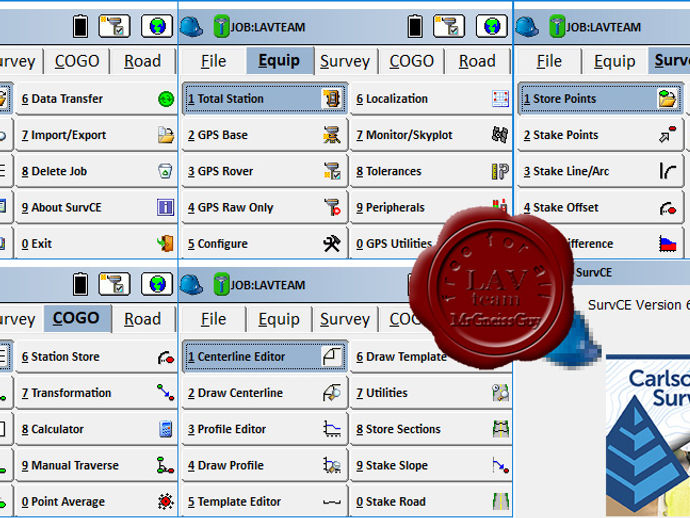Screen dimensions: 690x518
Task: Click the Stake Slope icon
Action: [x=500, y=465]
